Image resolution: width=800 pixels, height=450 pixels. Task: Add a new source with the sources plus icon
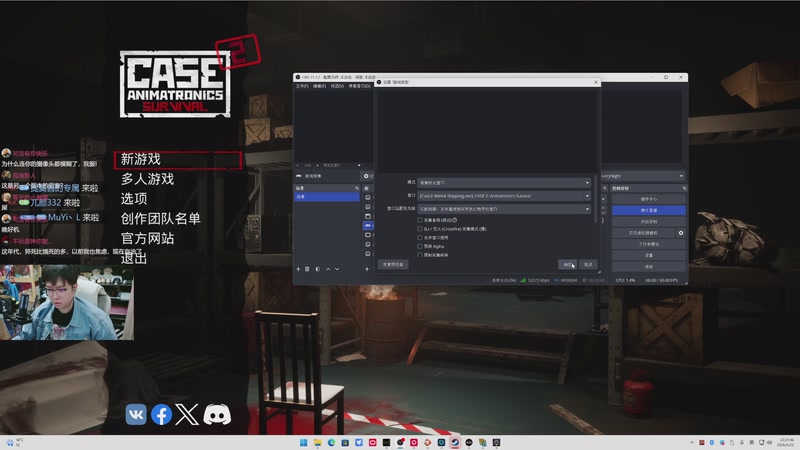point(367,269)
